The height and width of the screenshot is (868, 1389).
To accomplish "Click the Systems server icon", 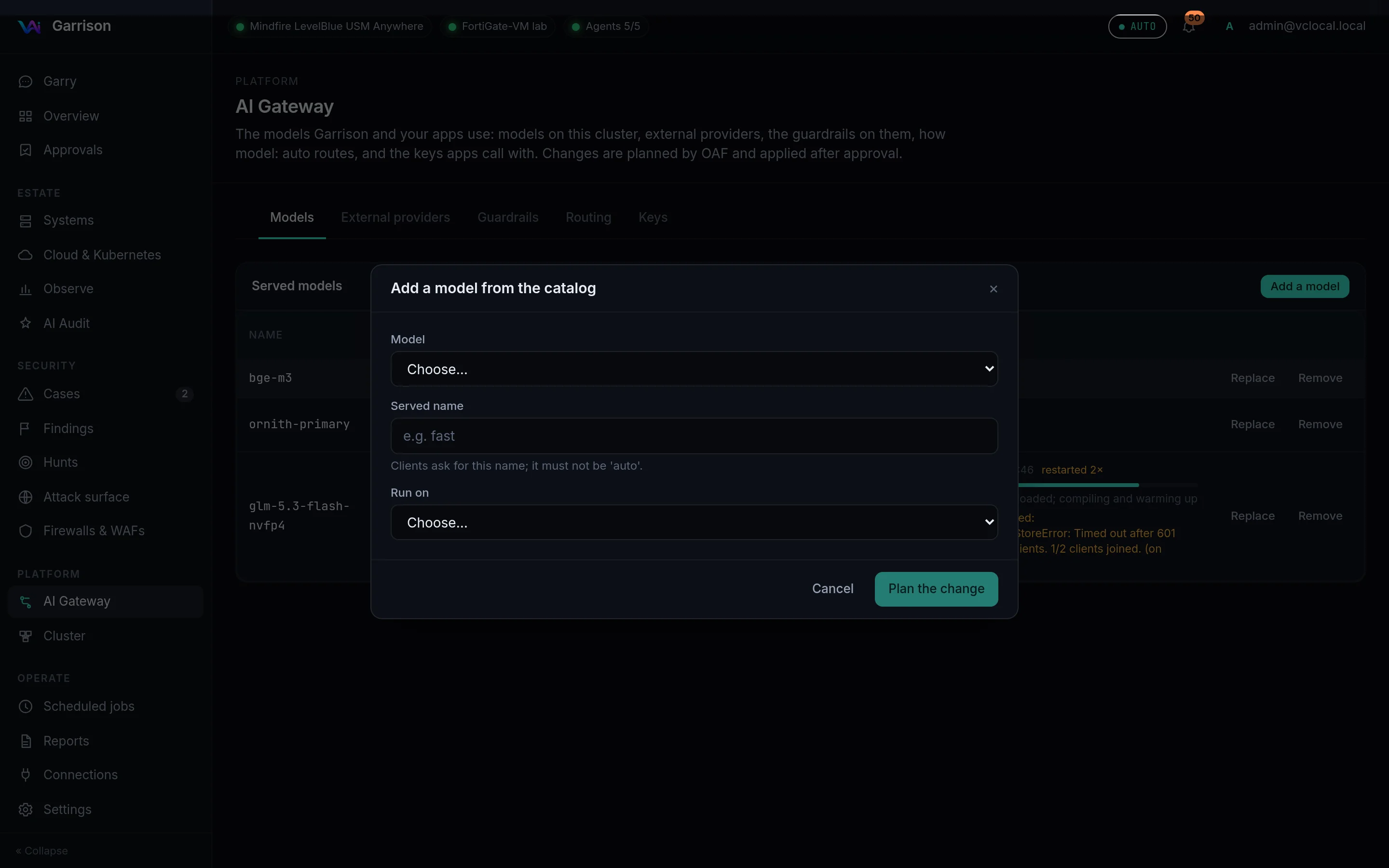I will [25, 220].
